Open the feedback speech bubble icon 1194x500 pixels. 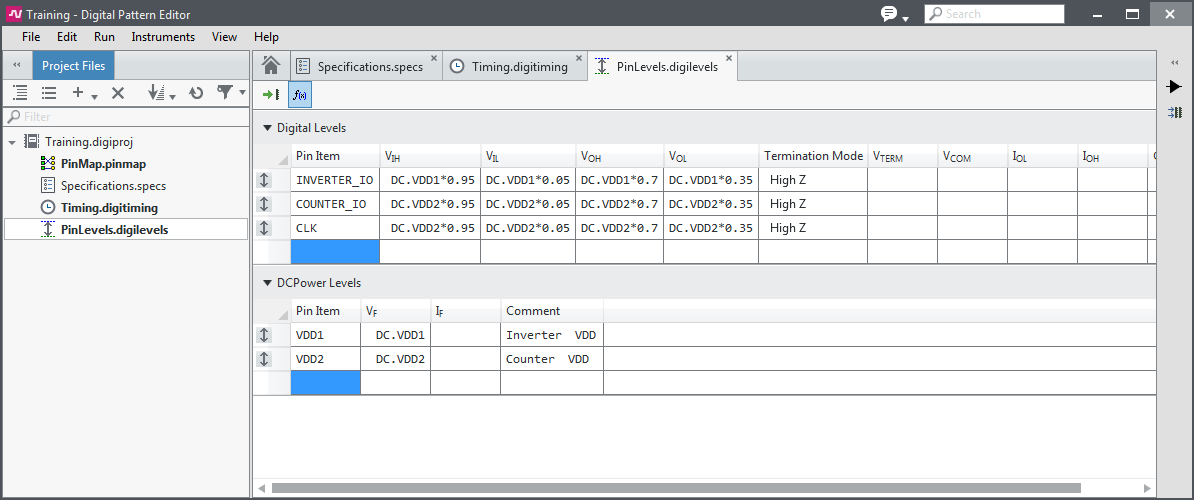pyautogui.click(x=889, y=14)
